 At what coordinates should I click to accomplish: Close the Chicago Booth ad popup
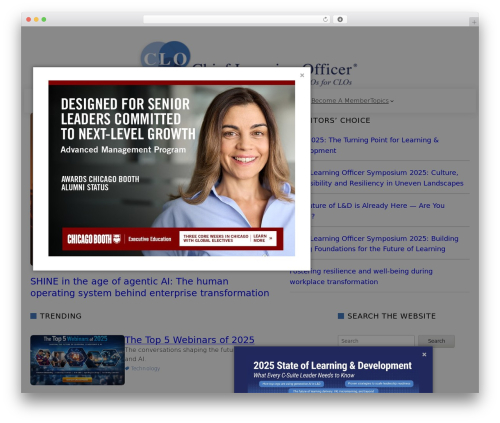[302, 75]
